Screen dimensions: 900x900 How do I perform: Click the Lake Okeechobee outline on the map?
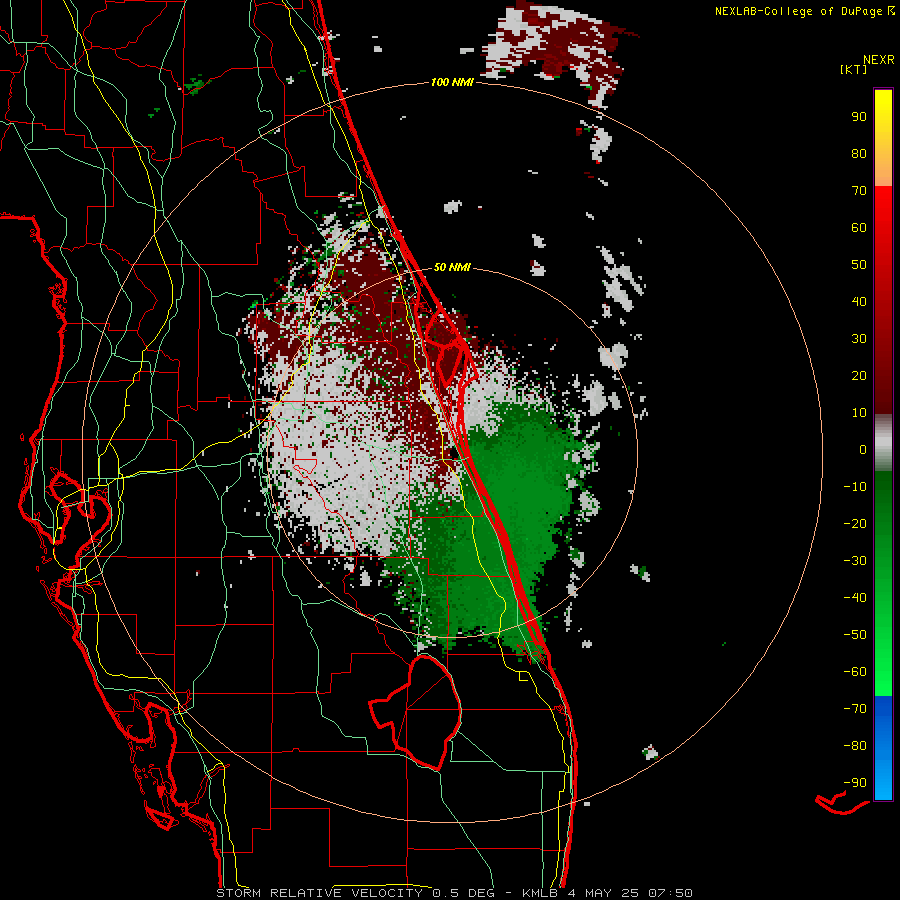(x=416, y=712)
